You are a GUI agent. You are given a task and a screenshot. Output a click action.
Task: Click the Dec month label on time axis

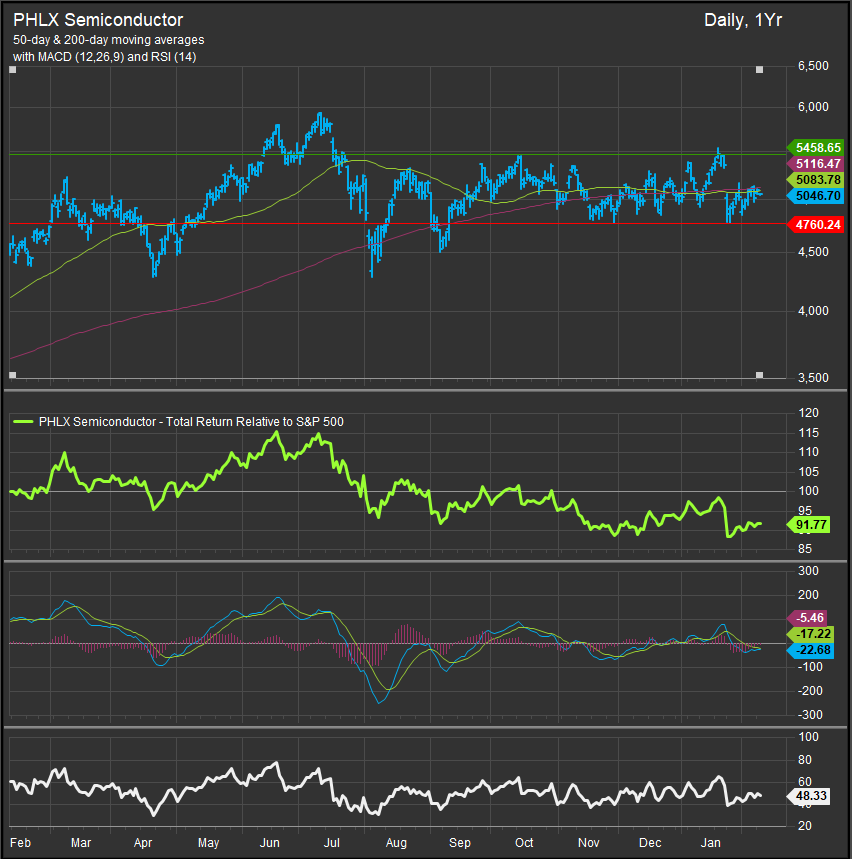[650, 843]
